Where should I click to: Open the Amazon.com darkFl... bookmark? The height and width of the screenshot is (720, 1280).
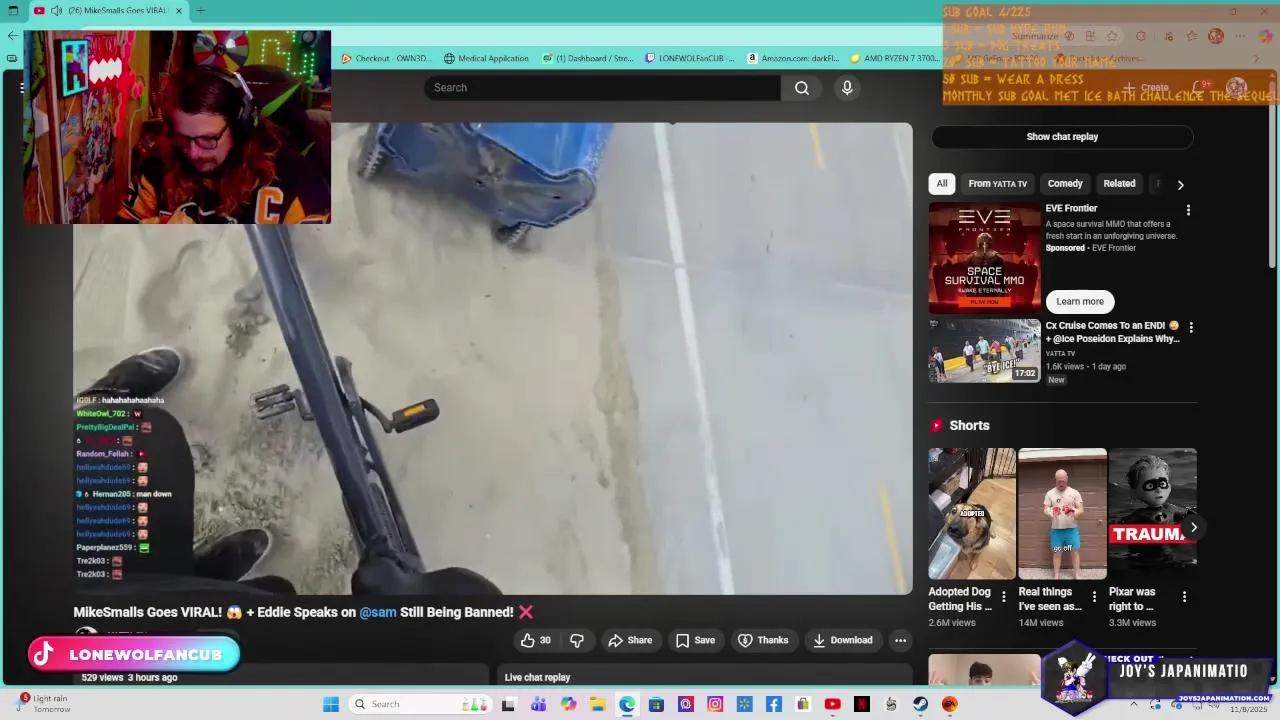tap(793, 58)
